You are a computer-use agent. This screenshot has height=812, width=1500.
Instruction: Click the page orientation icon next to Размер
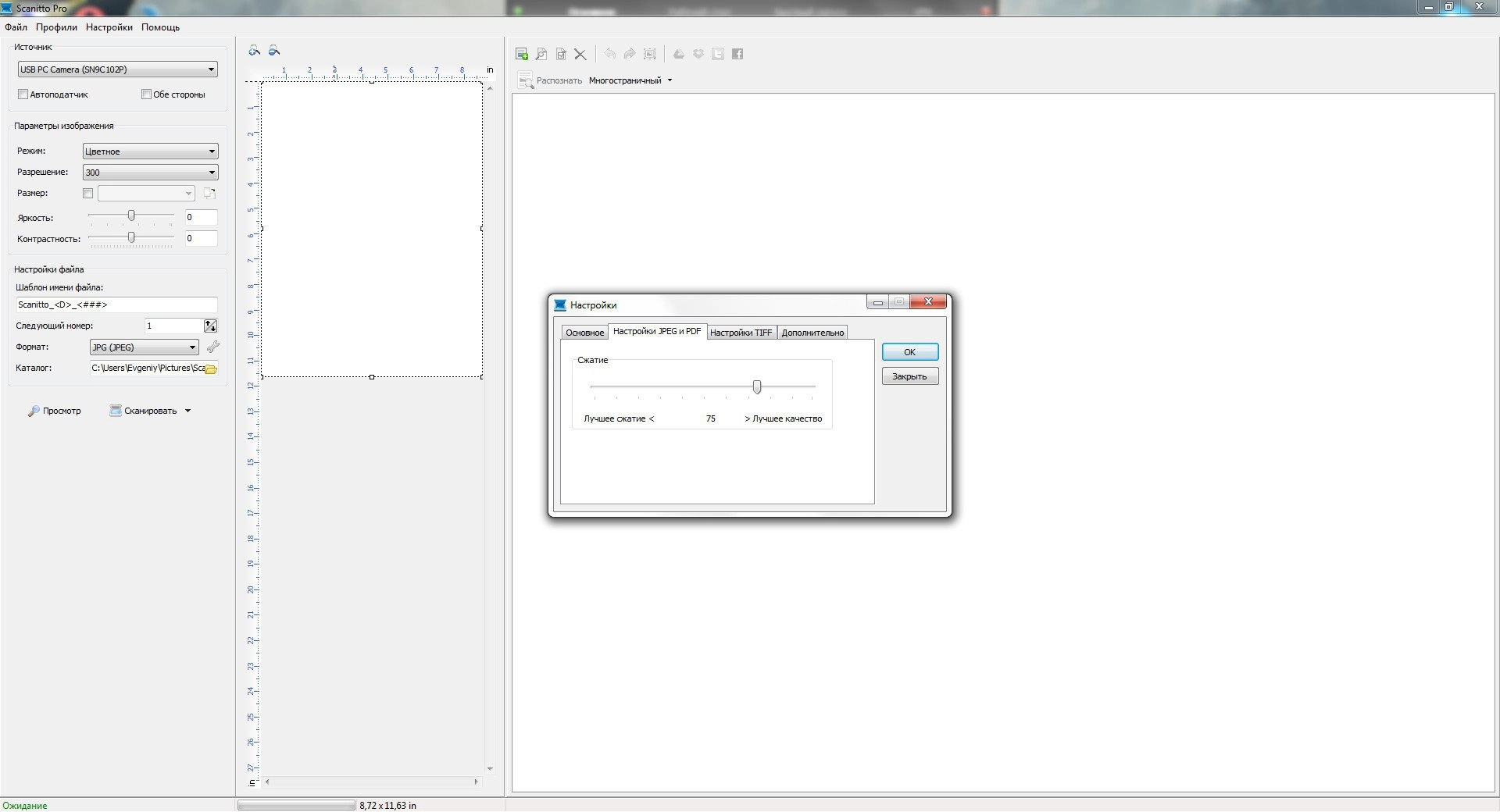coord(209,193)
